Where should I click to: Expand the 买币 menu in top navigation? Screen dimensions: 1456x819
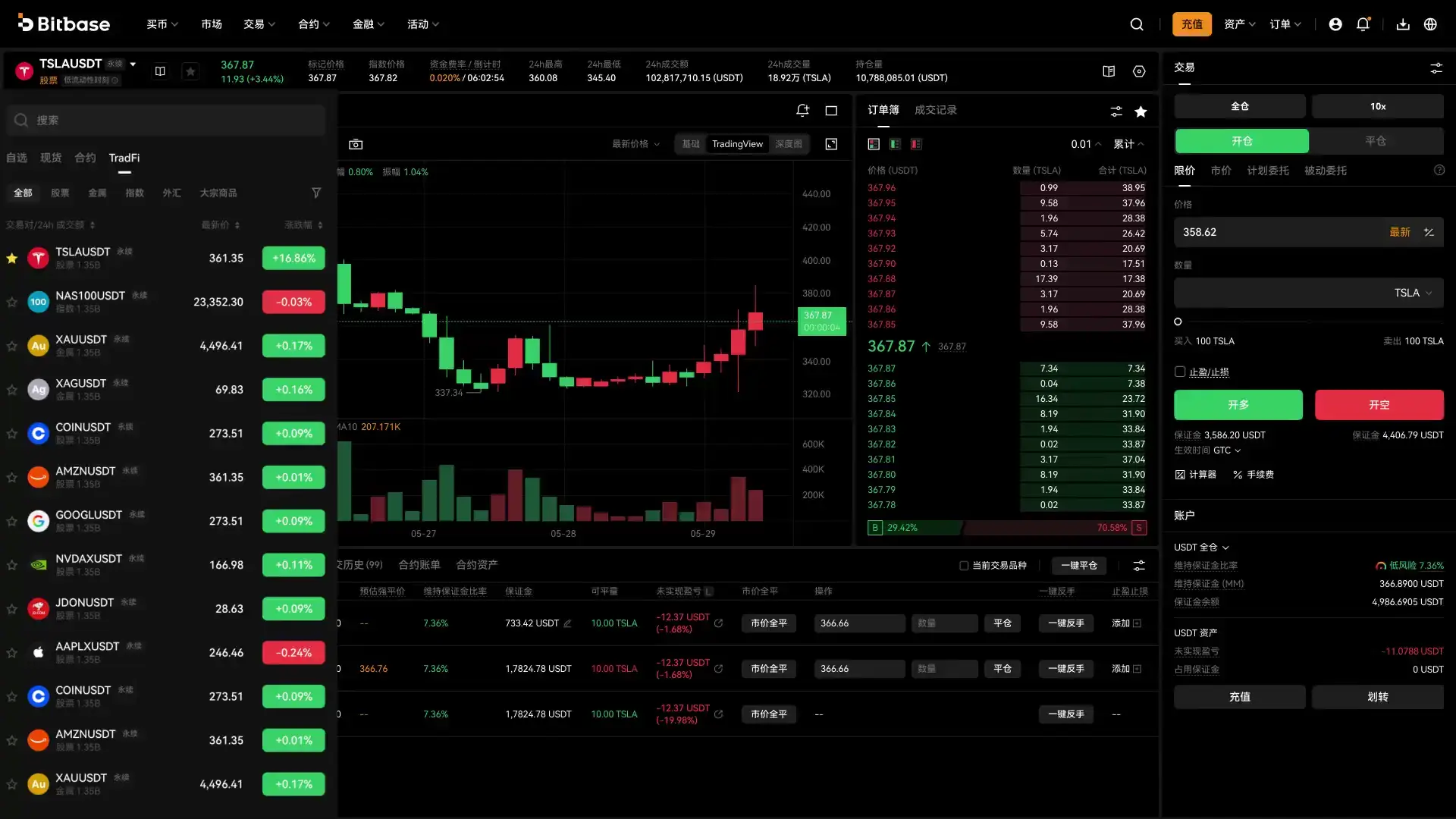coord(162,24)
